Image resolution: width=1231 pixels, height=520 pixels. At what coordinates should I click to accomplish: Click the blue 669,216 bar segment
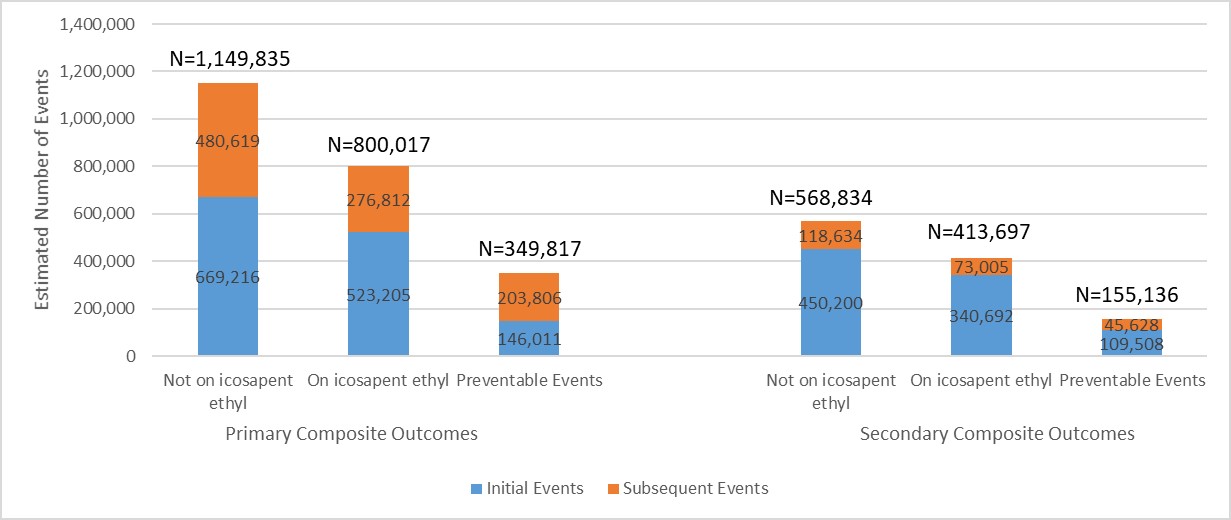pyautogui.click(x=228, y=276)
